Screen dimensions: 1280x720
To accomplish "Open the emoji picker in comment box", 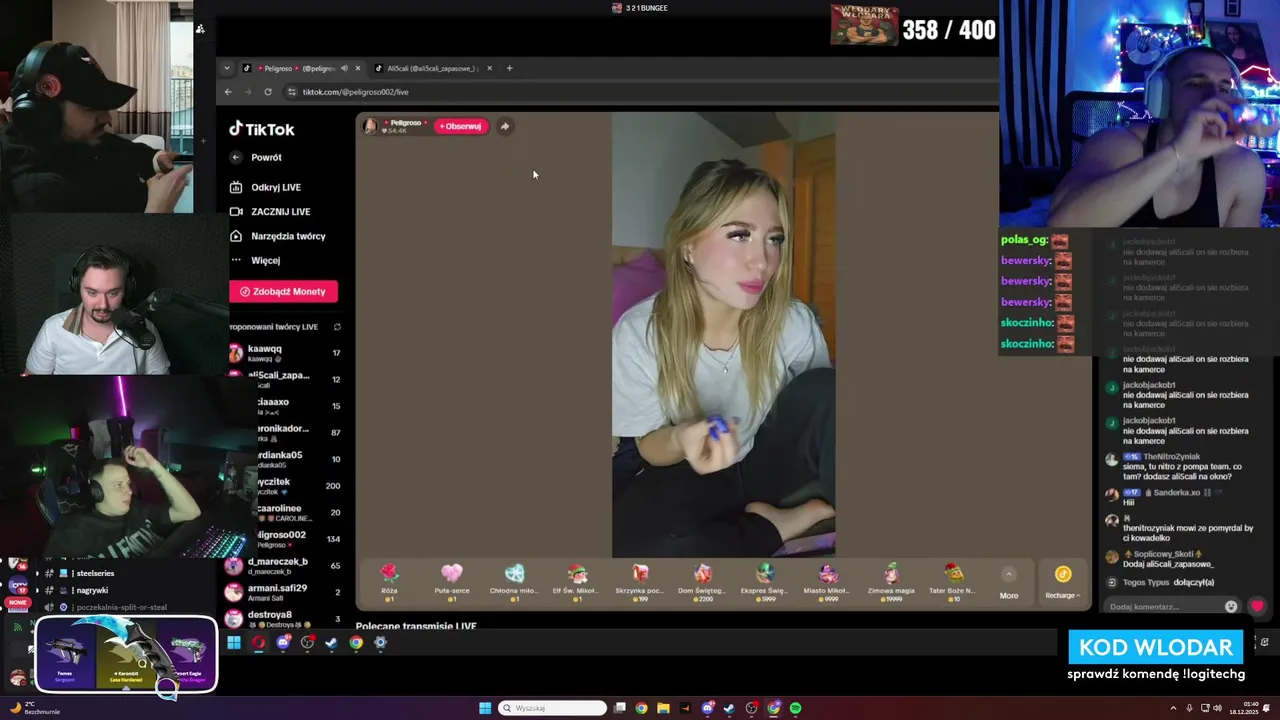I will (1231, 606).
